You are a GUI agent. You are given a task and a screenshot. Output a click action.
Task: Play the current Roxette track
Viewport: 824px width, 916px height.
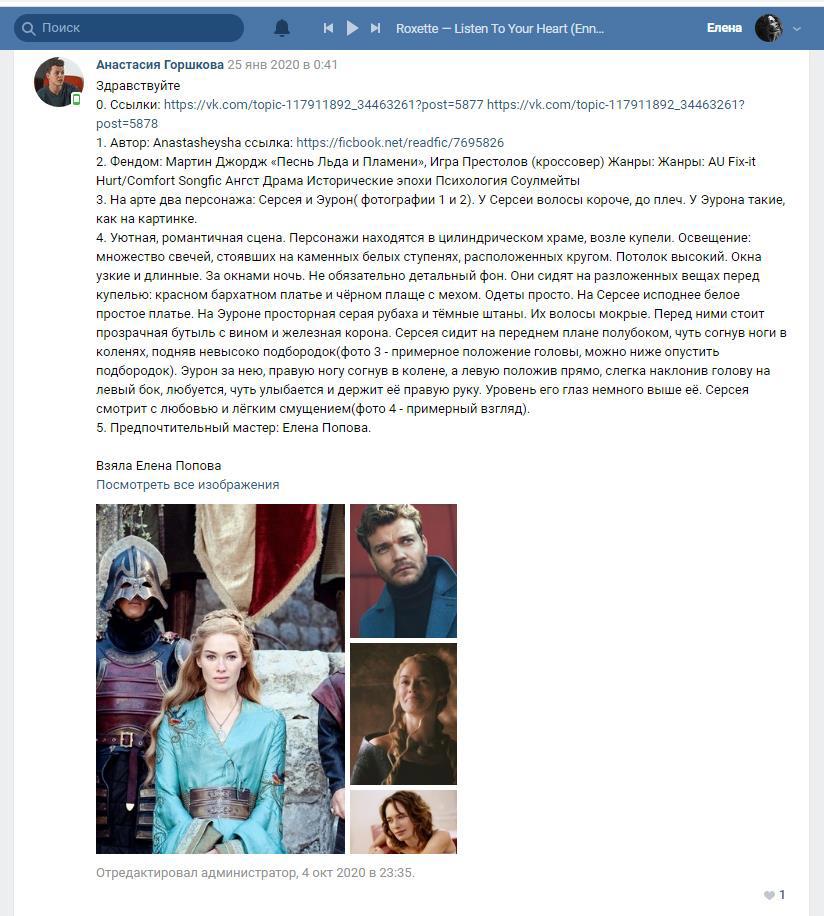point(352,28)
